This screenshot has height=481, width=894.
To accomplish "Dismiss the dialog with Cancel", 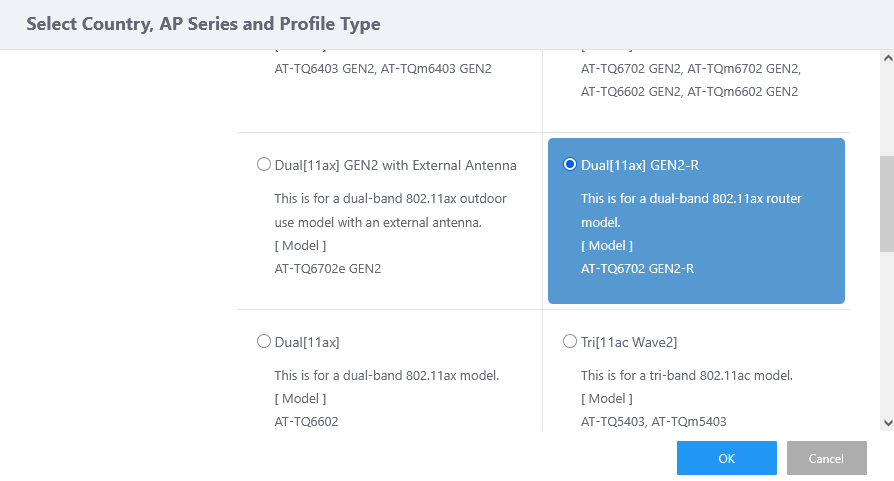I will coord(826,458).
